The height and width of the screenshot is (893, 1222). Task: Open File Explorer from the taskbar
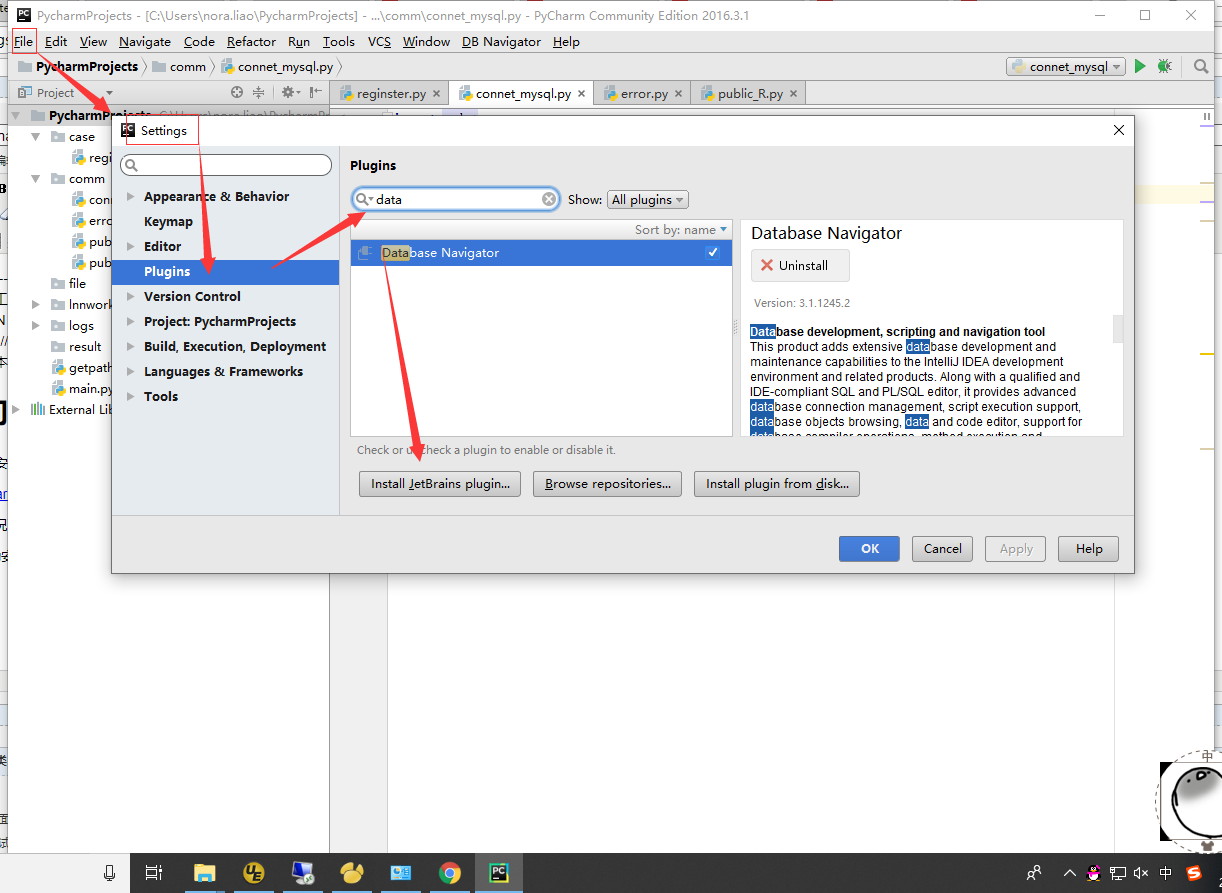tap(204, 873)
